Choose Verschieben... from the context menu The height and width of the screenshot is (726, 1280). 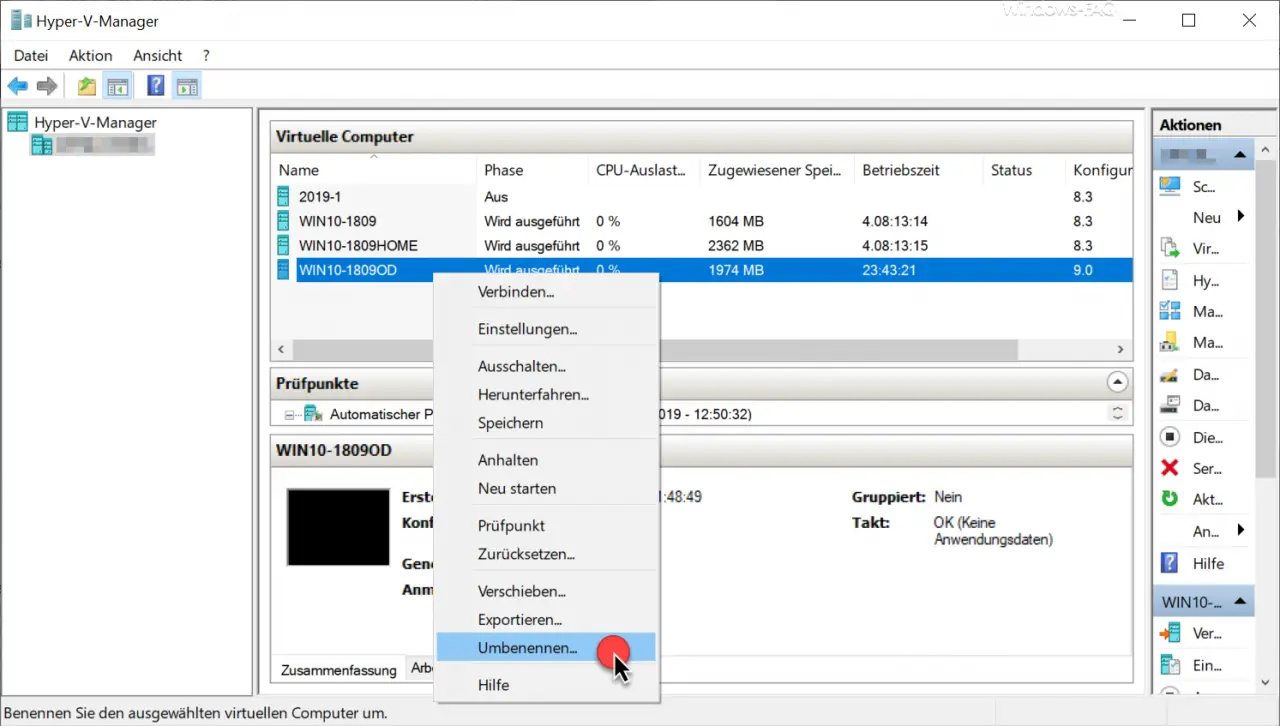click(546, 591)
